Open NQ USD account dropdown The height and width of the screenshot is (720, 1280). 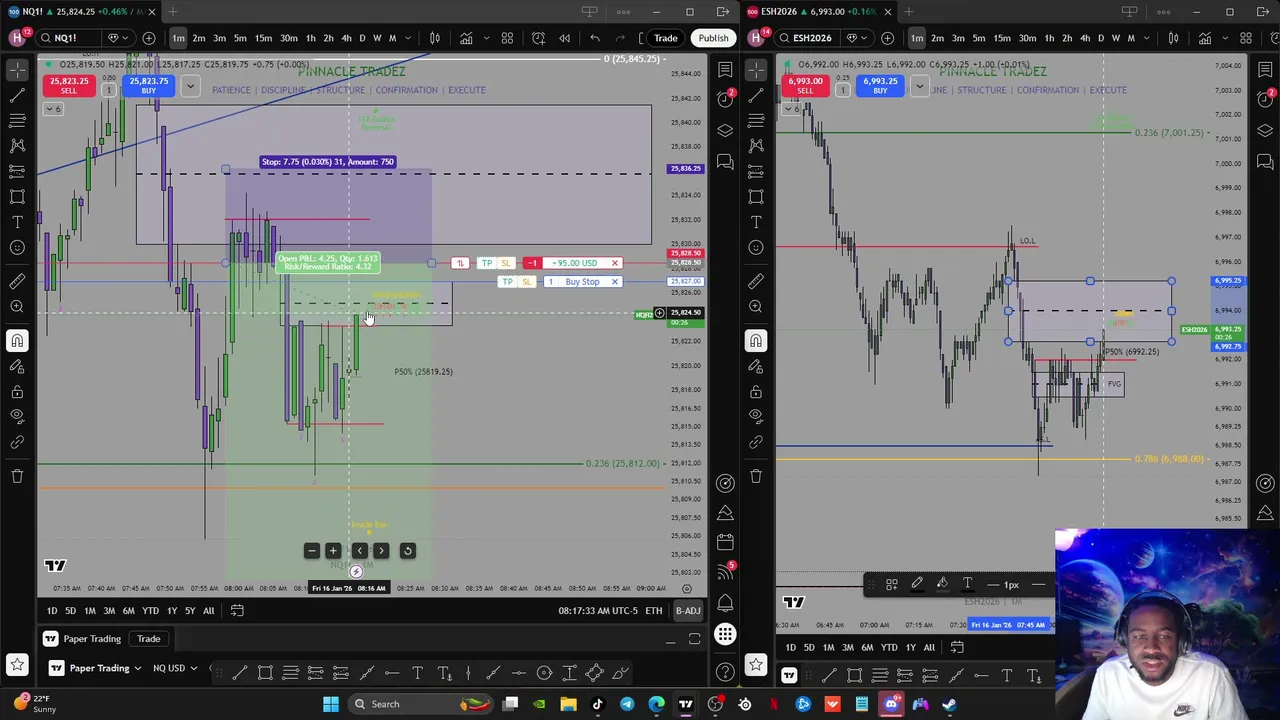click(175, 668)
